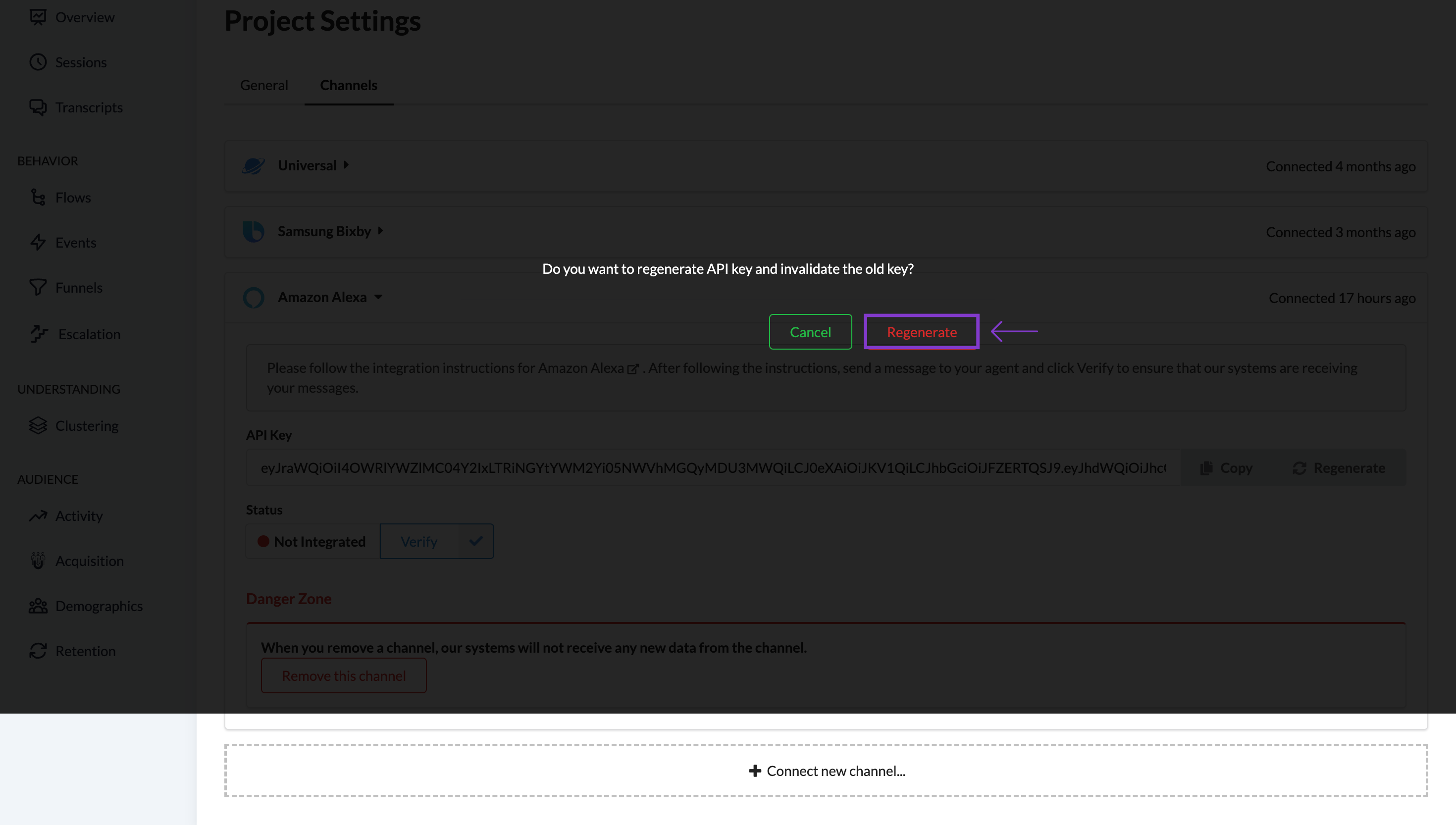1456x825 pixels.
Task: Click the Activity trend icon
Action: click(38, 516)
